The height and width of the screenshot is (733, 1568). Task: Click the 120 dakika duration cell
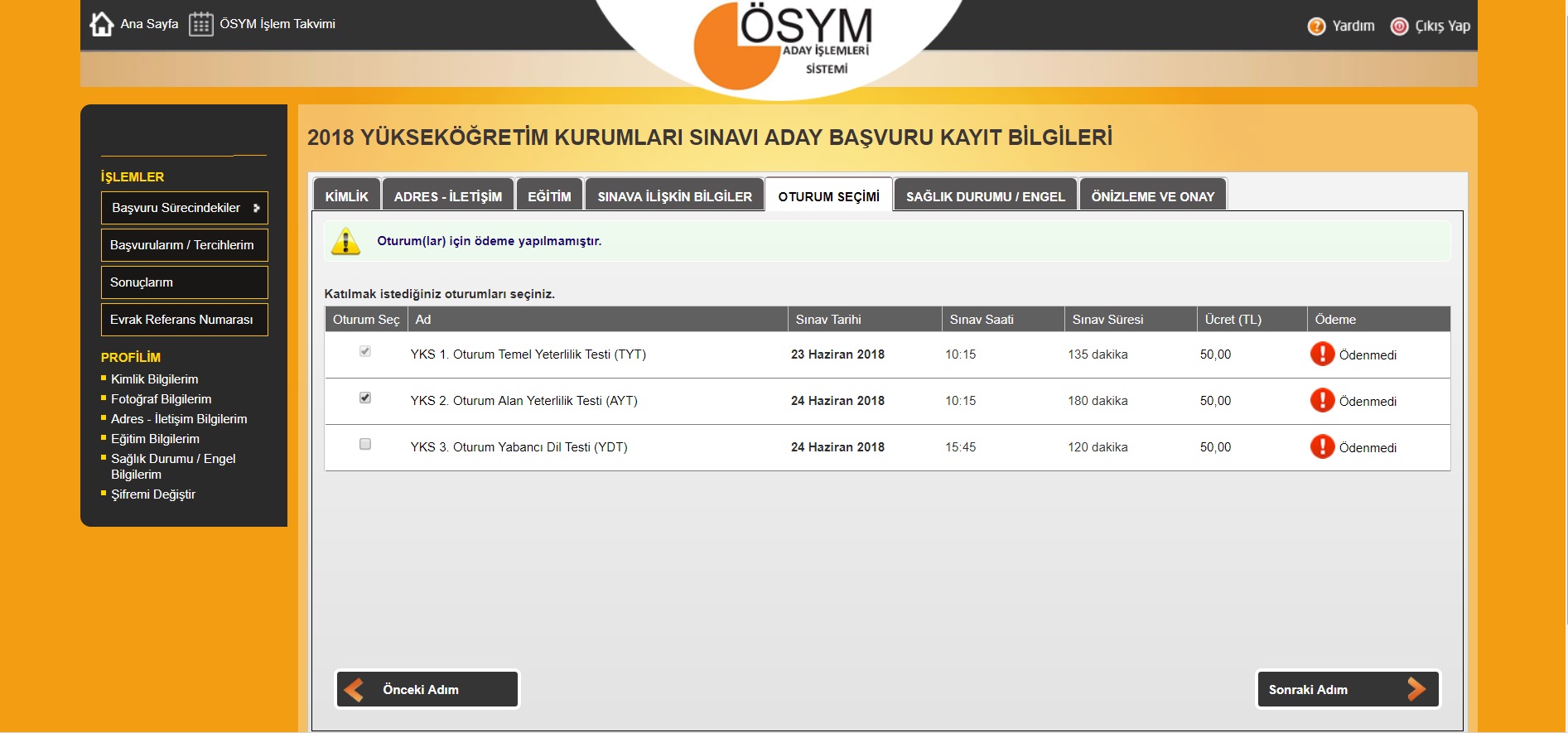(1098, 447)
